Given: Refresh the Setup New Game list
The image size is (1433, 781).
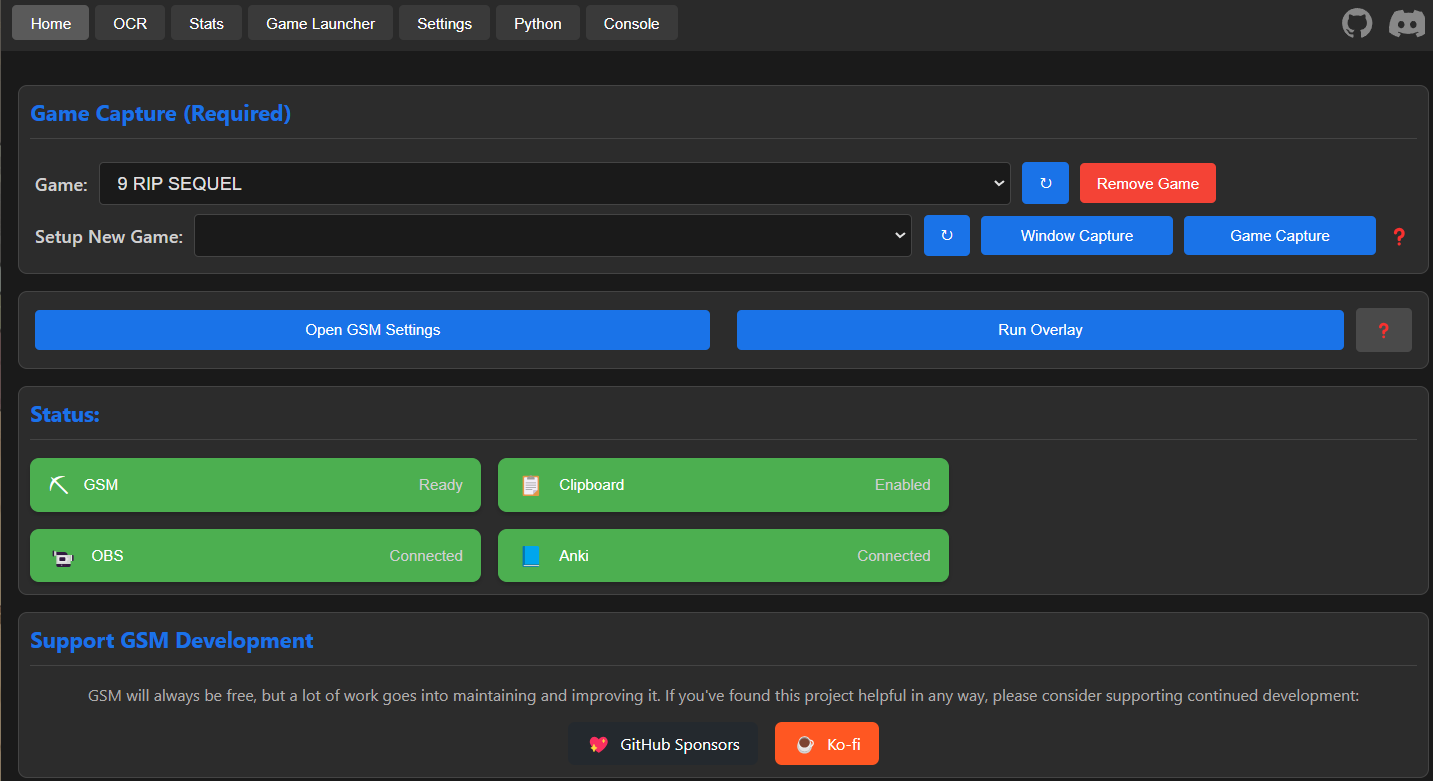Looking at the screenshot, I should (x=947, y=236).
